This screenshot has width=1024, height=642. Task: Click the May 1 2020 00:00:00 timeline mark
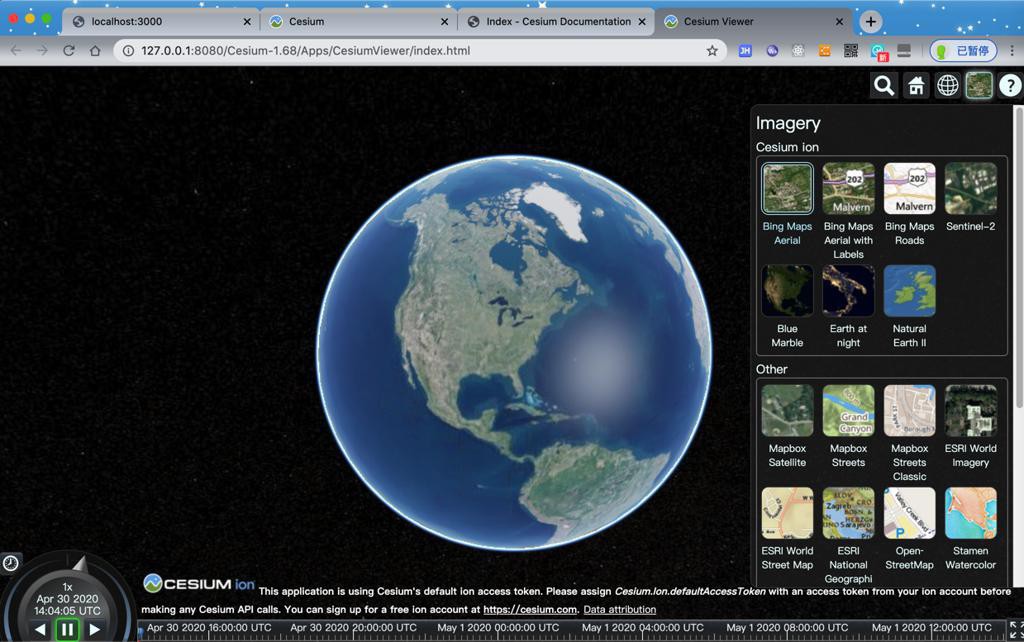498,628
